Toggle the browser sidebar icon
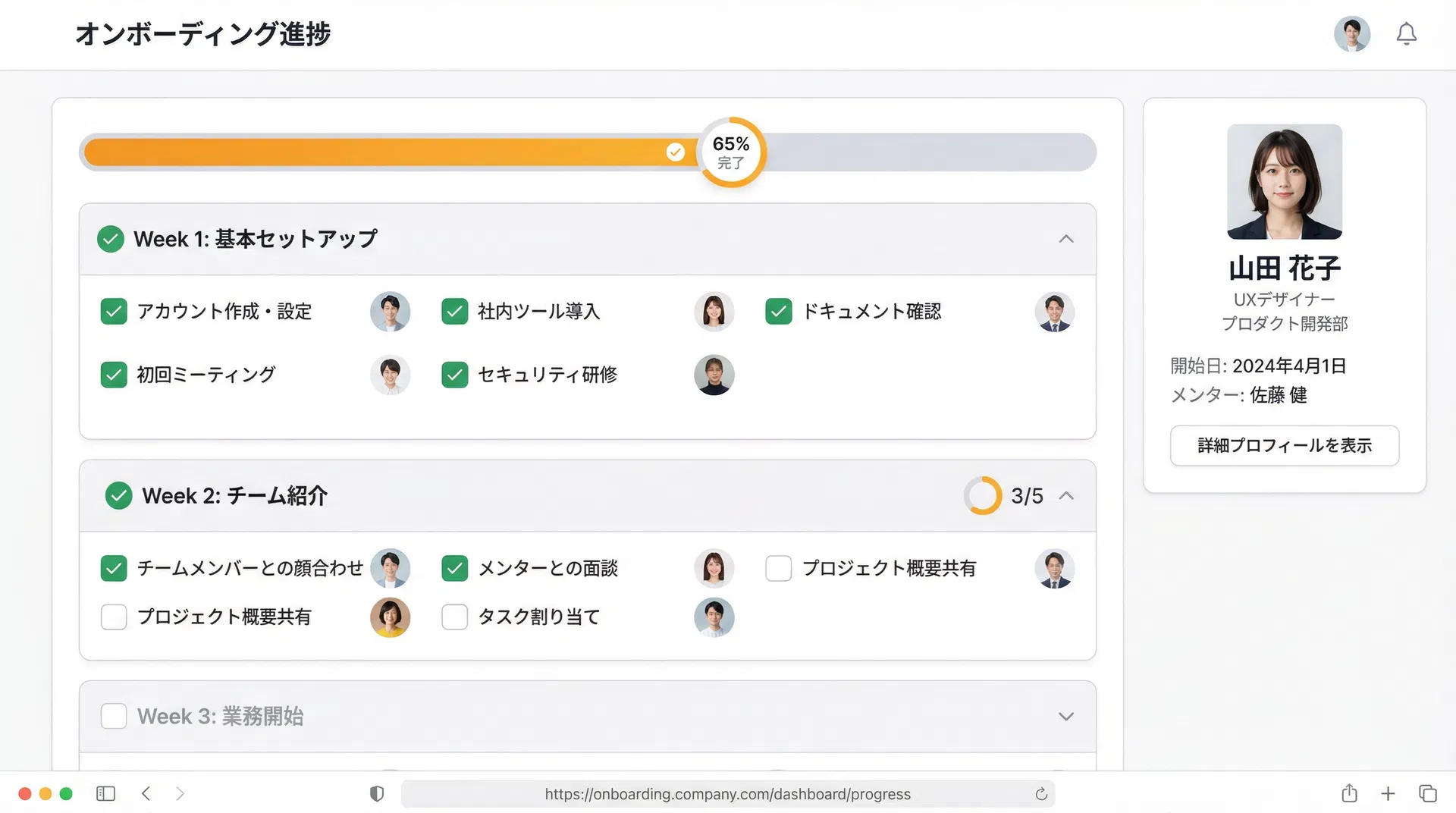Screen dimensions: 1456x813 point(105,793)
